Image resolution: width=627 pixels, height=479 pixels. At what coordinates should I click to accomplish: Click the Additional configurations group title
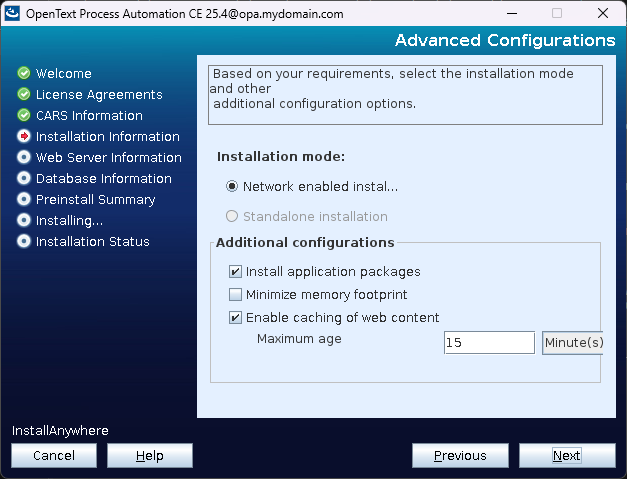(x=305, y=242)
